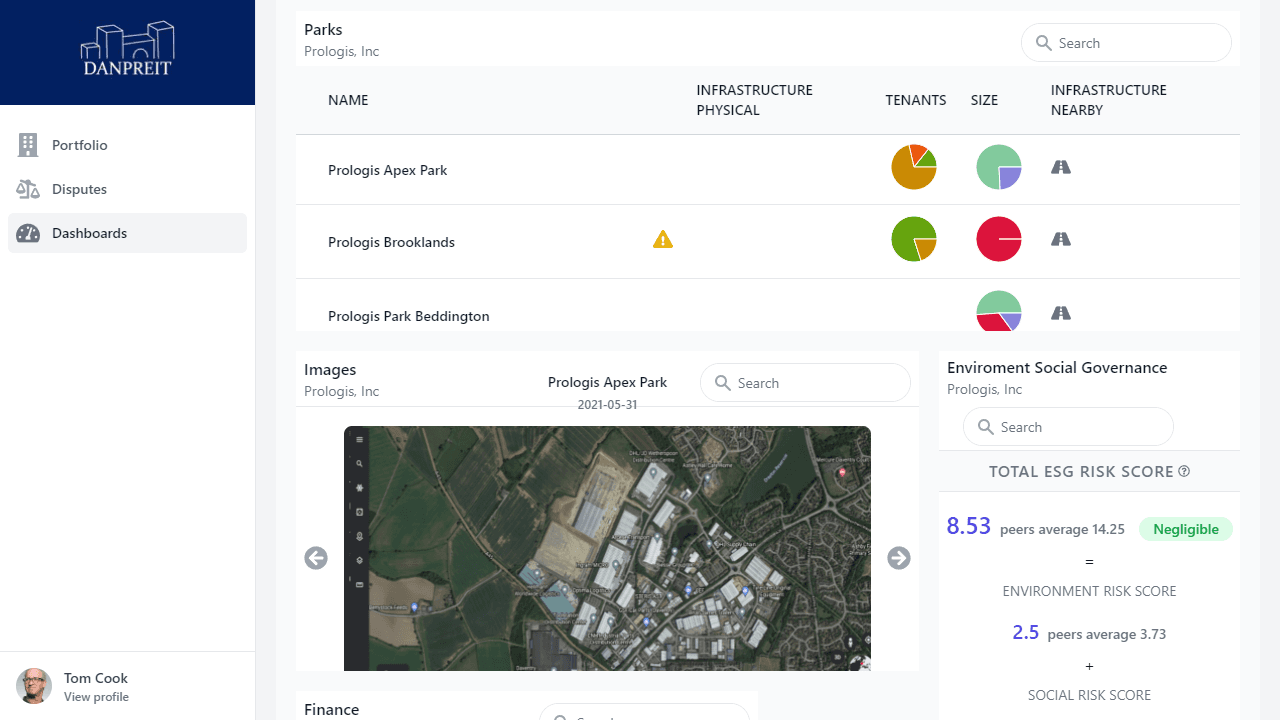Select the Prologis Park Beddington row name

pyautogui.click(x=409, y=316)
